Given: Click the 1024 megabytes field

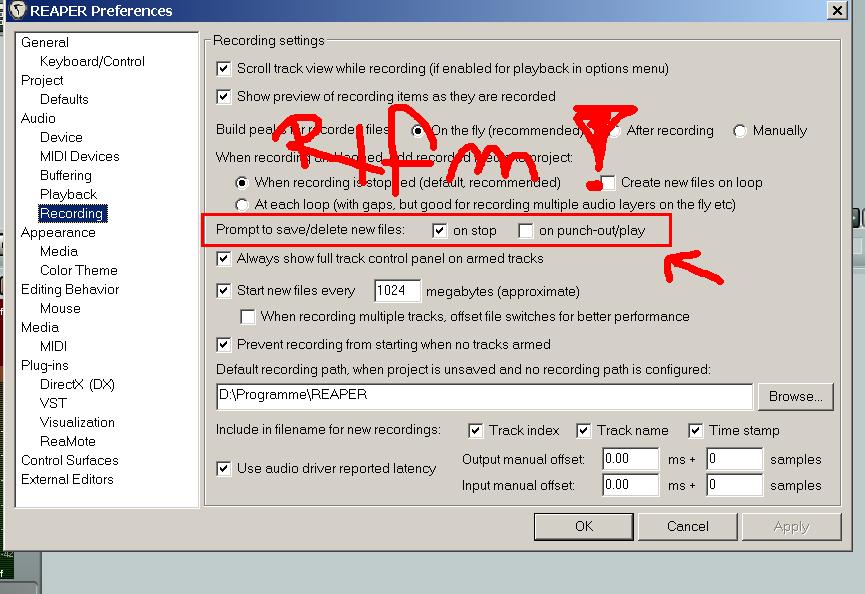Looking at the screenshot, I should point(397,291).
